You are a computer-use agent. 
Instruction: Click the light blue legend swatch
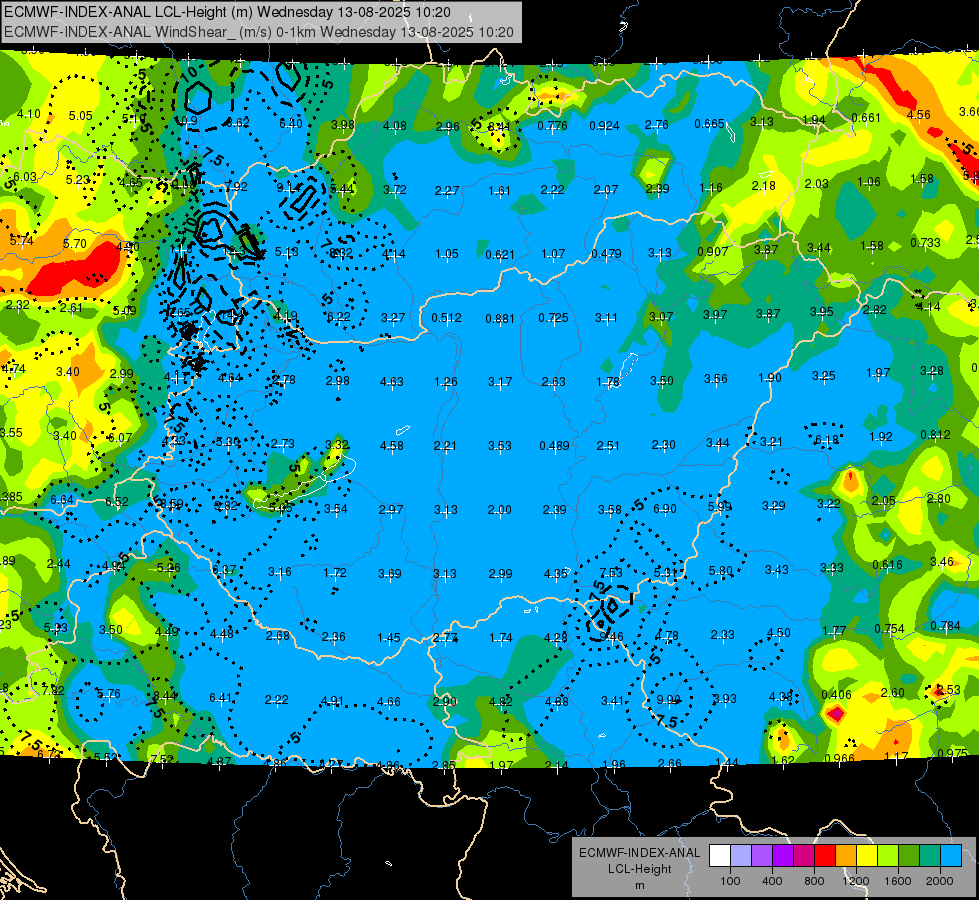[x=951, y=856]
